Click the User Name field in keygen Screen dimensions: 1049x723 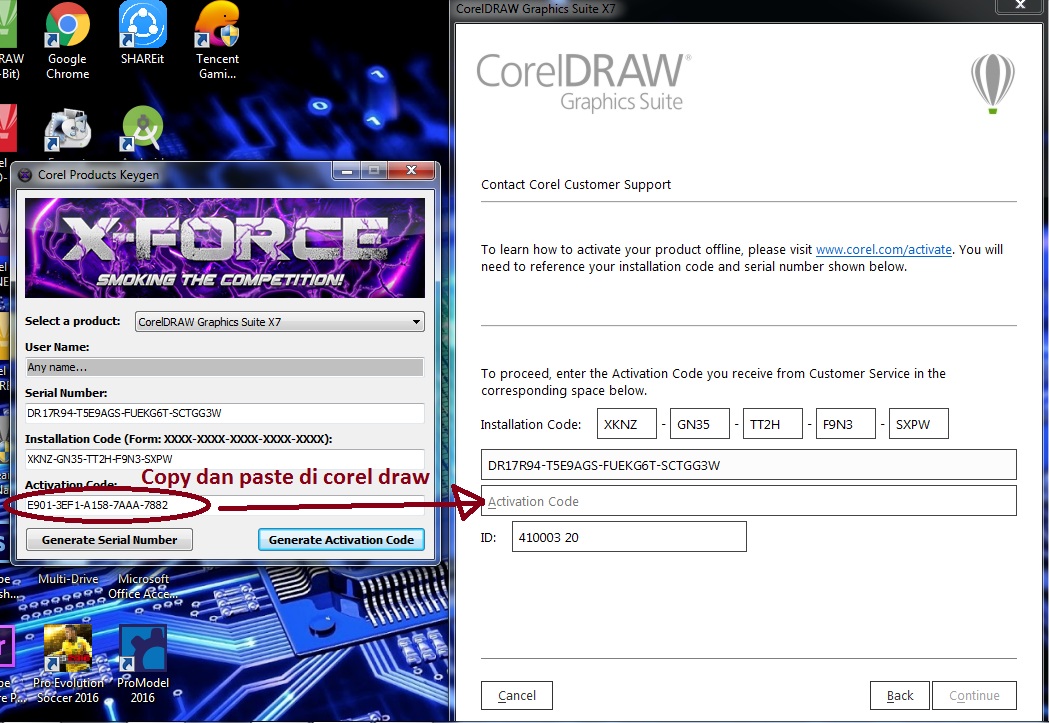pos(225,367)
